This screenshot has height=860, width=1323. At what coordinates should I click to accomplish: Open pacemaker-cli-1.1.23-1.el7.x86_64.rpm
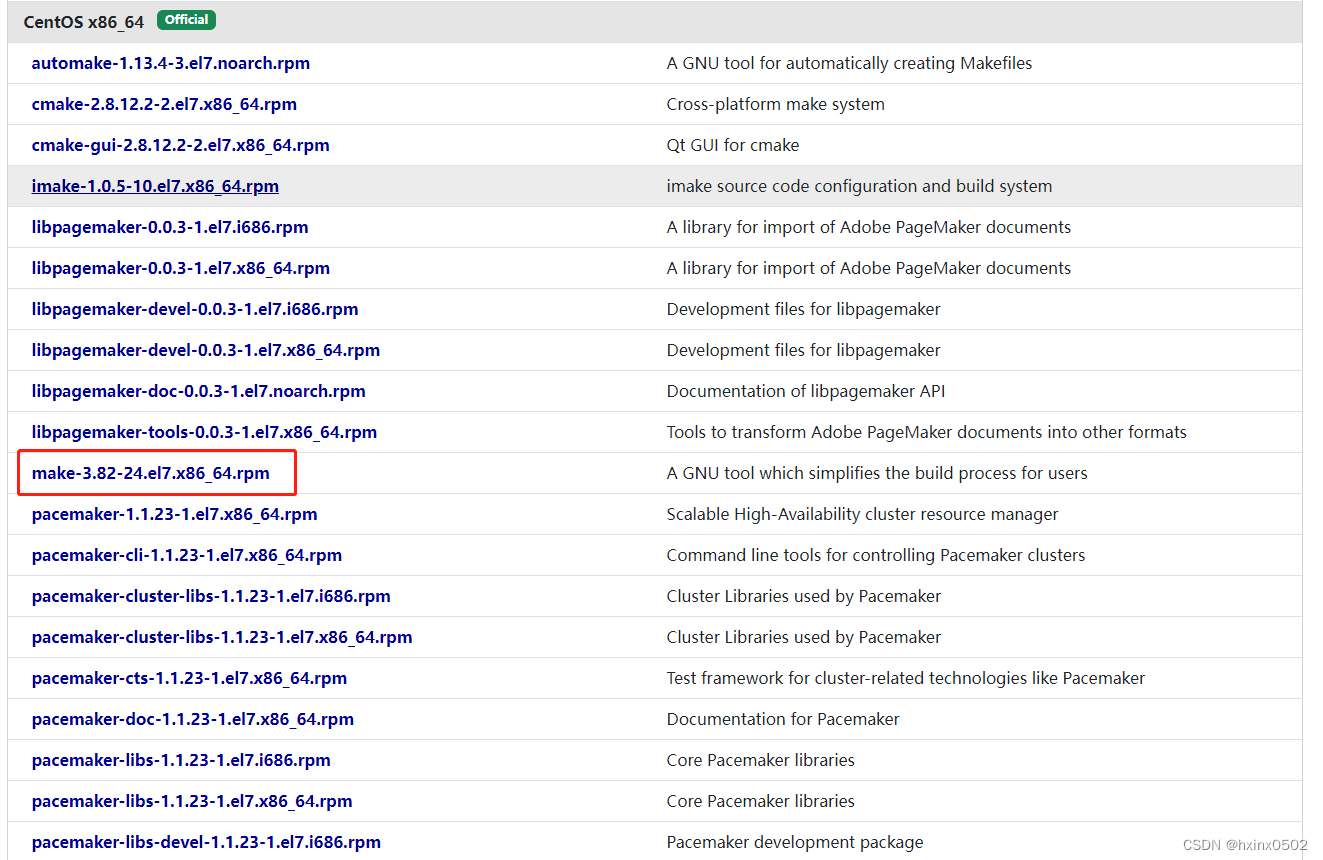coord(187,555)
